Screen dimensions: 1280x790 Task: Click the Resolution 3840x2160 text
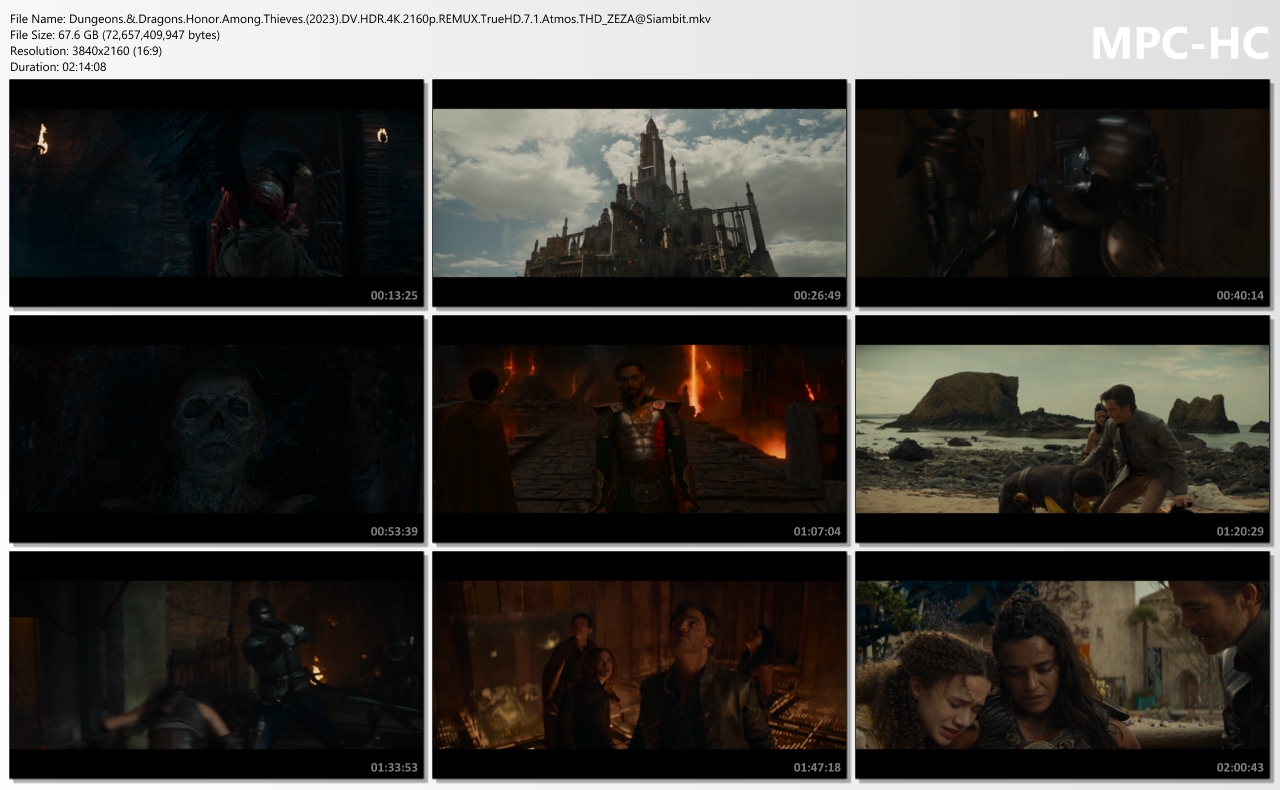pyautogui.click(x=86, y=51)
